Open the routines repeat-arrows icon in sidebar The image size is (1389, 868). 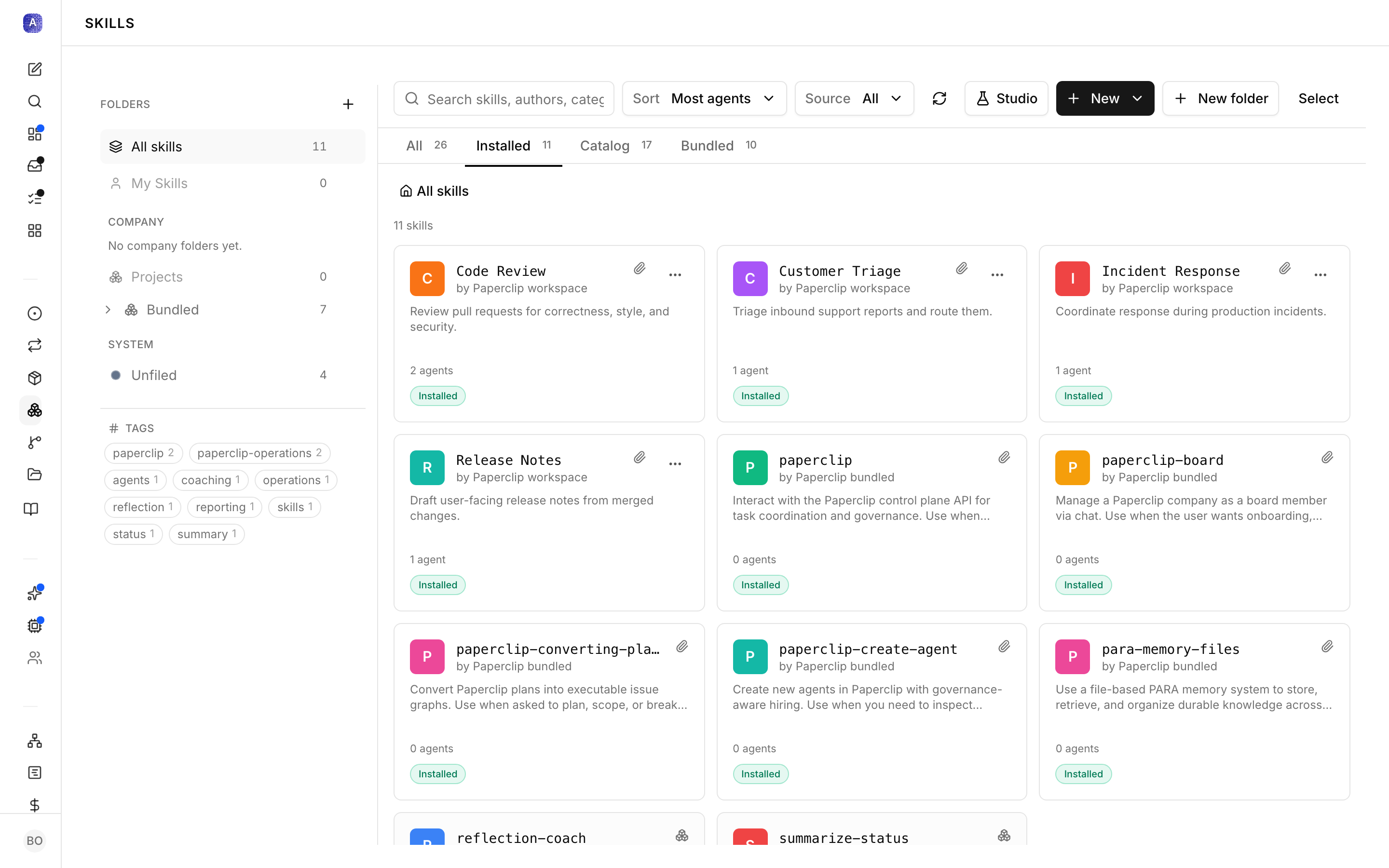click(34, 346)
